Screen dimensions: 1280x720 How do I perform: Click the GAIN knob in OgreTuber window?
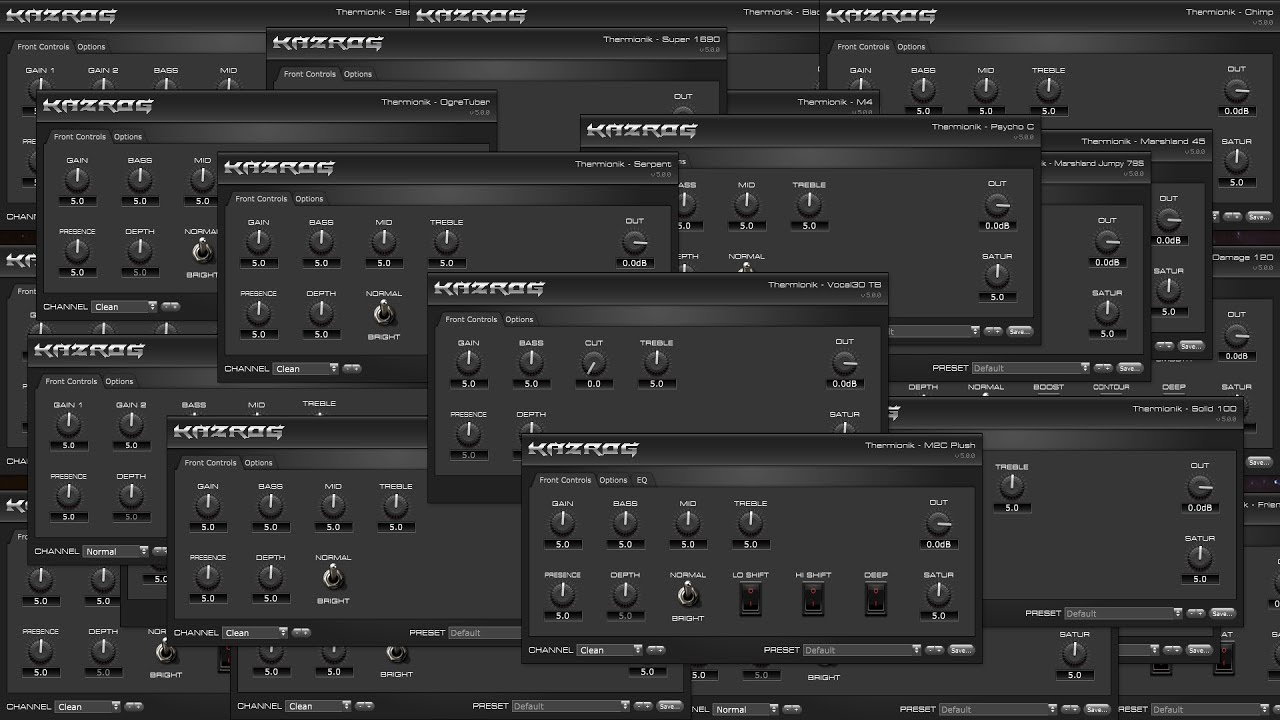(x=77, y=180)
